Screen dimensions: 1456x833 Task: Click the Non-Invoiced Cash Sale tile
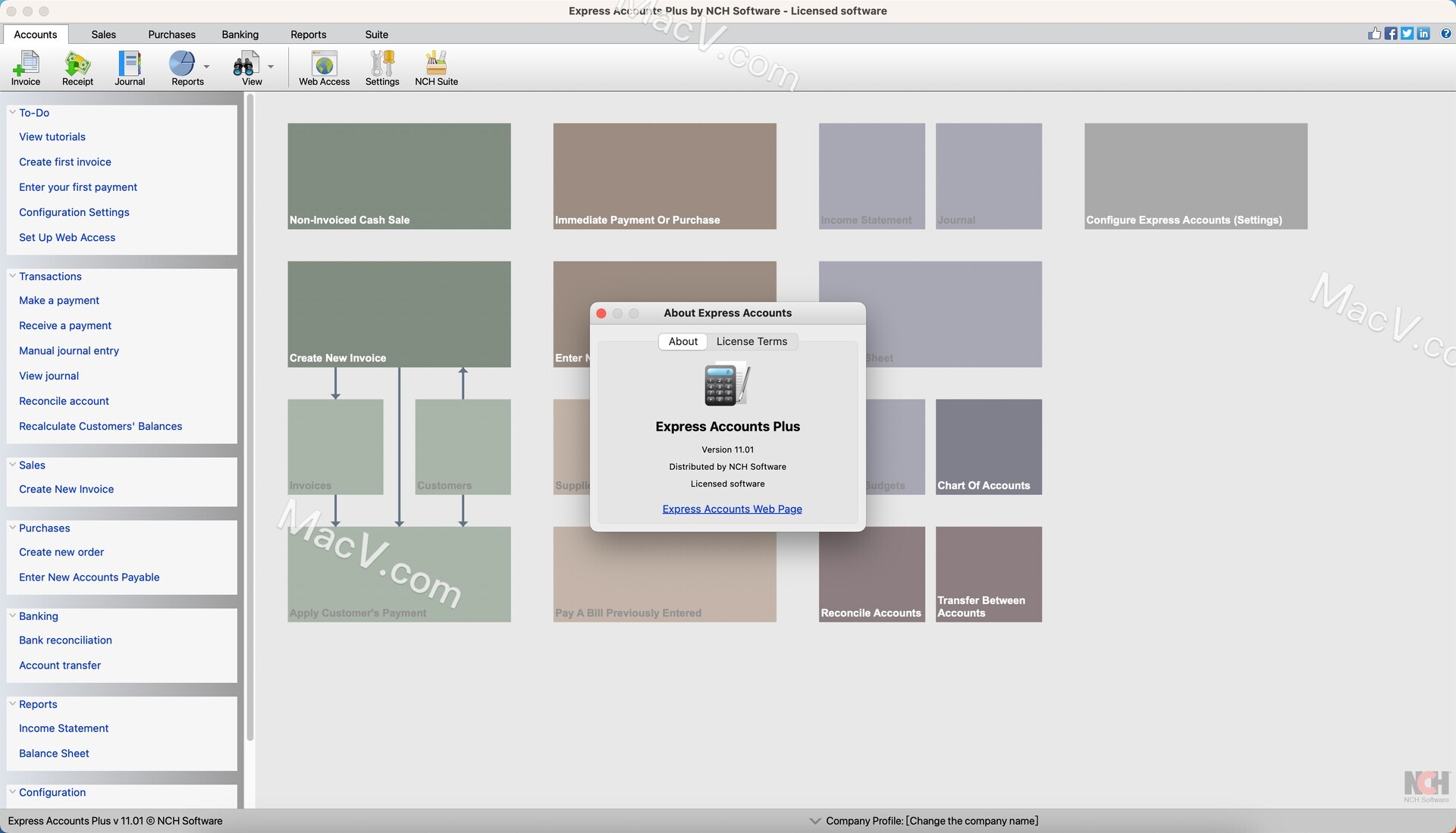point(399,176)
